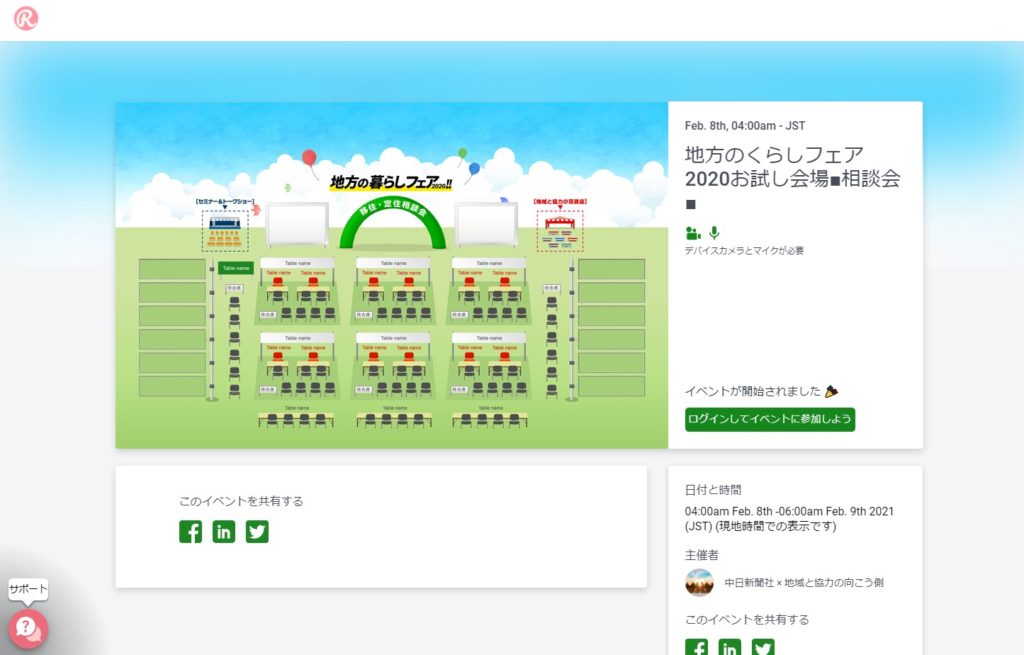1024x655 pixels.
Task: Click このイベントを共有する in left card
Action: pos(241,502)
